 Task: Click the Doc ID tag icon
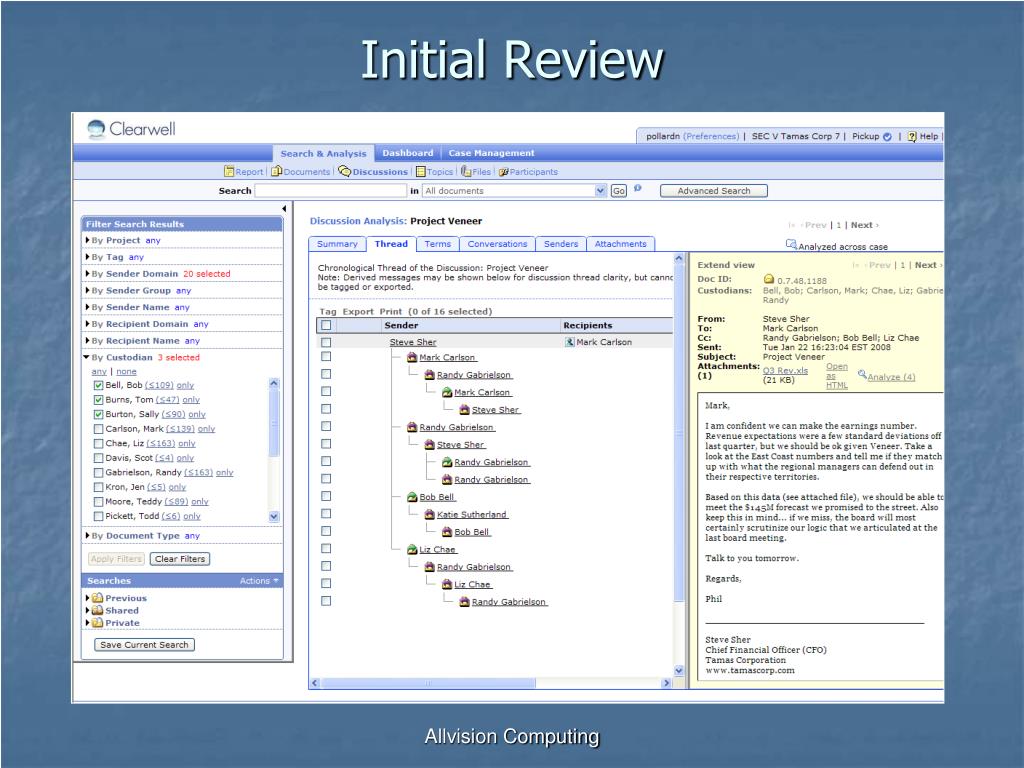click(x=769, y=279)
